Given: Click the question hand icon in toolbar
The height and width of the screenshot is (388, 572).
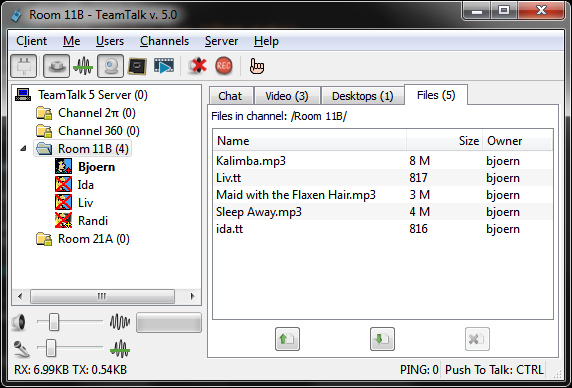Looking at the screenshot, I should coord(257,66).
